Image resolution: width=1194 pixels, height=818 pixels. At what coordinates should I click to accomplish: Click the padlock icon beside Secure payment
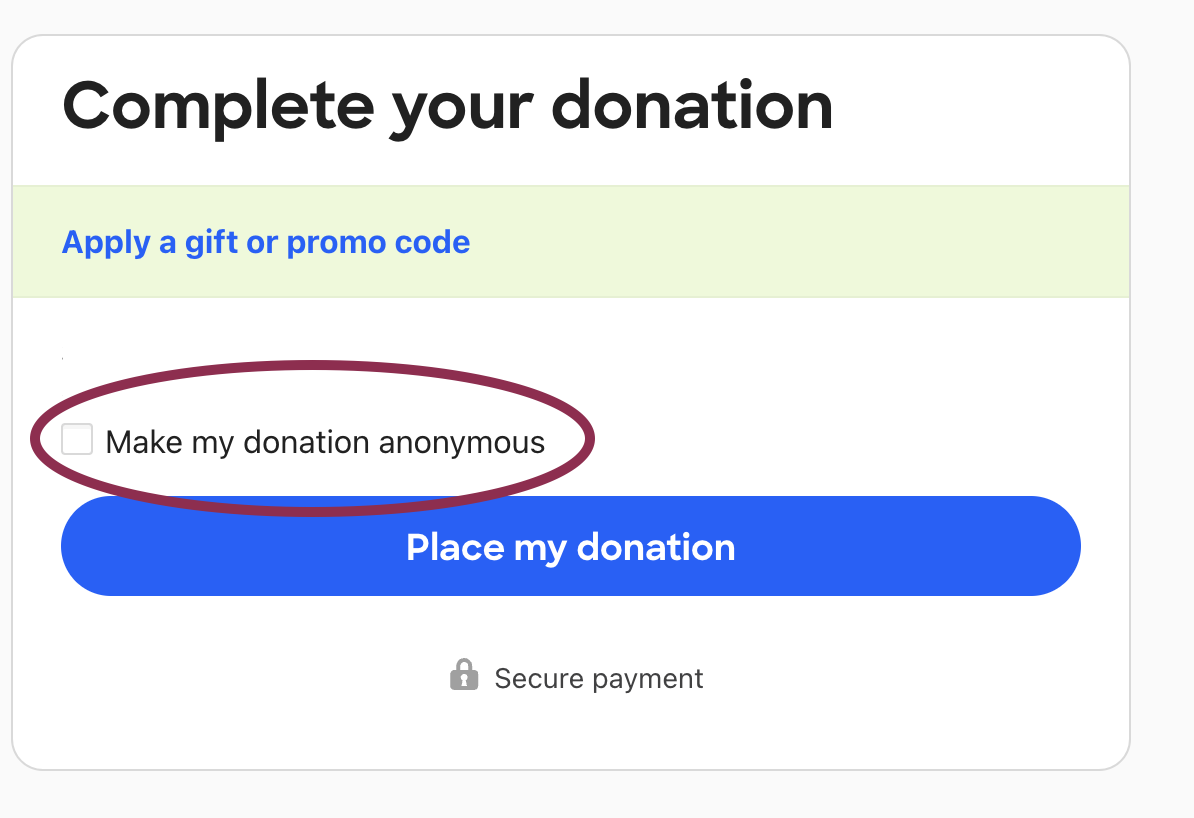(464, 675)
